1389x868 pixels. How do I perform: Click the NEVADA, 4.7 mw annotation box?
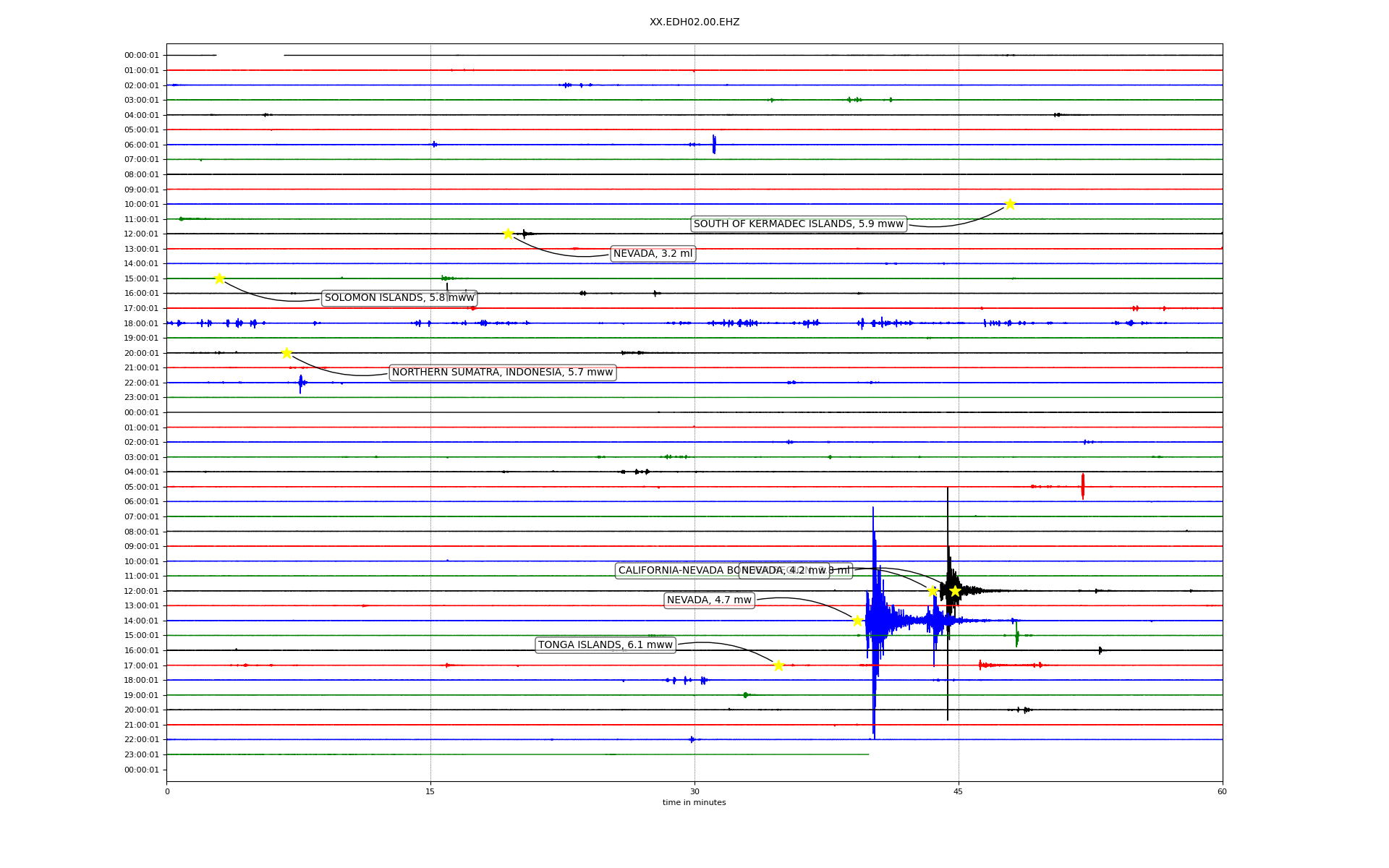coord(709,600)
